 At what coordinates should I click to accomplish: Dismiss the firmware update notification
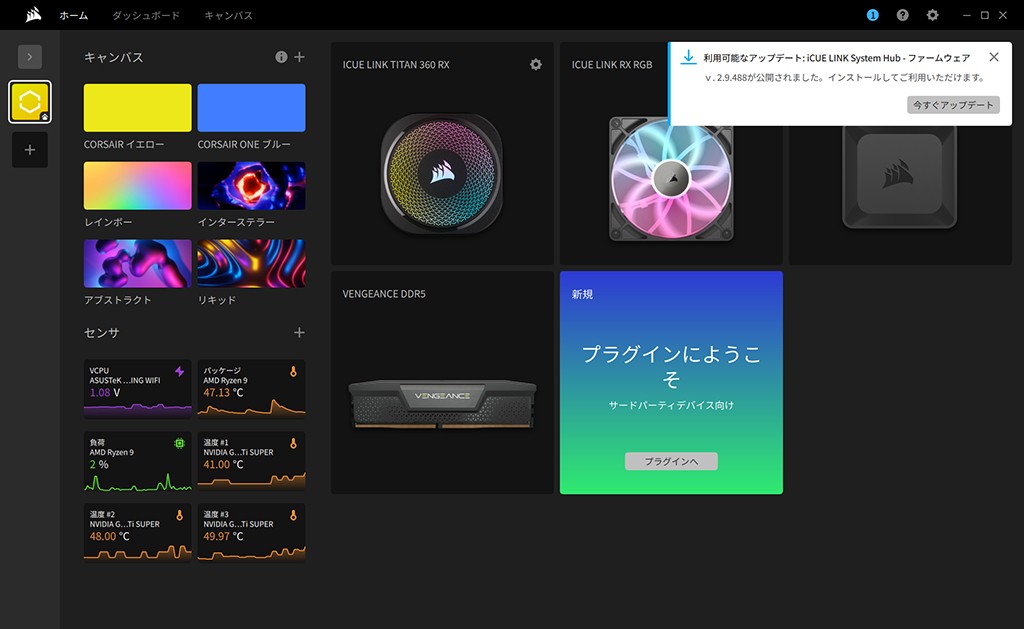tap(993, 58)
